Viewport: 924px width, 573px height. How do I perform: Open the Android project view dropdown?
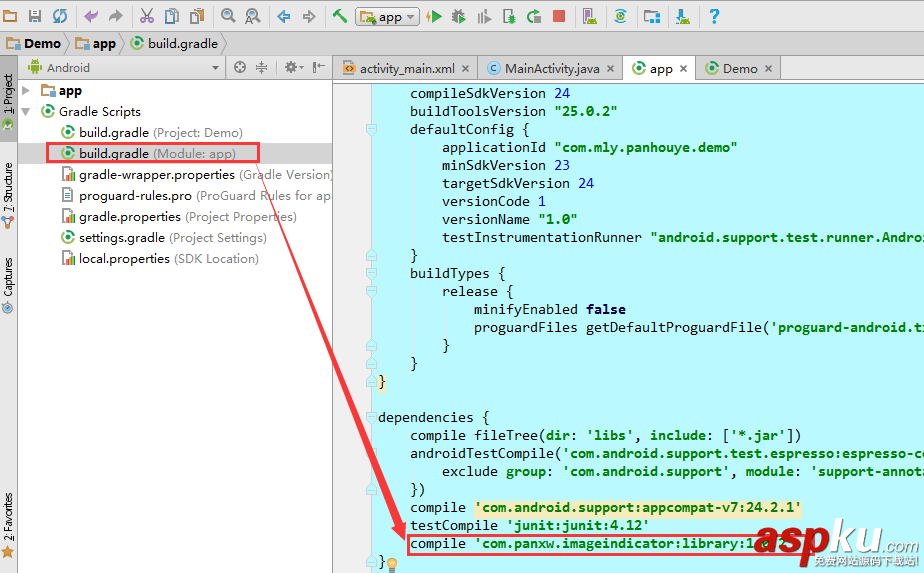point(123,68)
